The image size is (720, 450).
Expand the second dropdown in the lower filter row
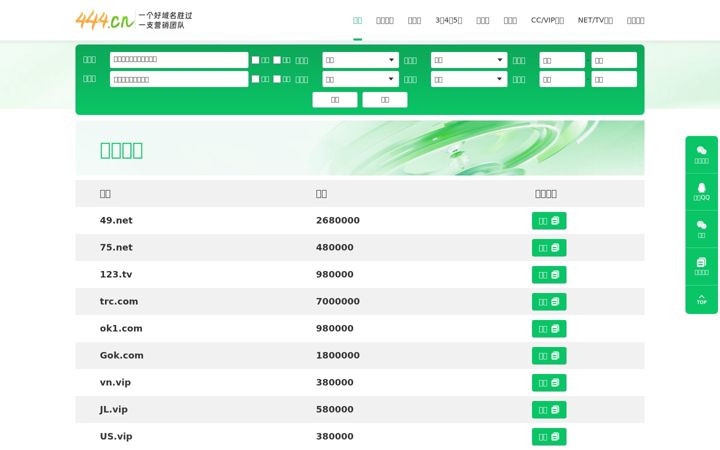[x=469, y=79]
